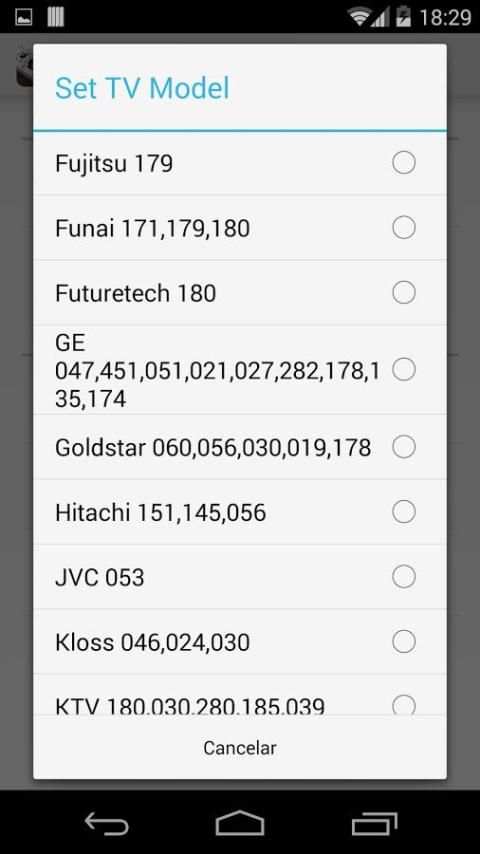The height and width of the screenshot is (854, 480).
Task: Choose the Kloss 046,024,030 list entry
Action: (x=240, y=642)
